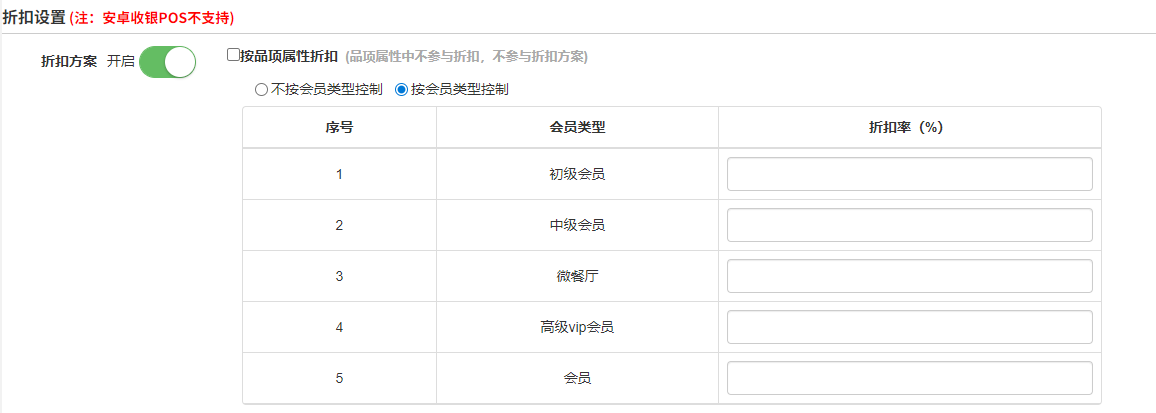1156x413 pixels.
Task: Focus the 中级会员 discount rate input
Action: point(909,225)
